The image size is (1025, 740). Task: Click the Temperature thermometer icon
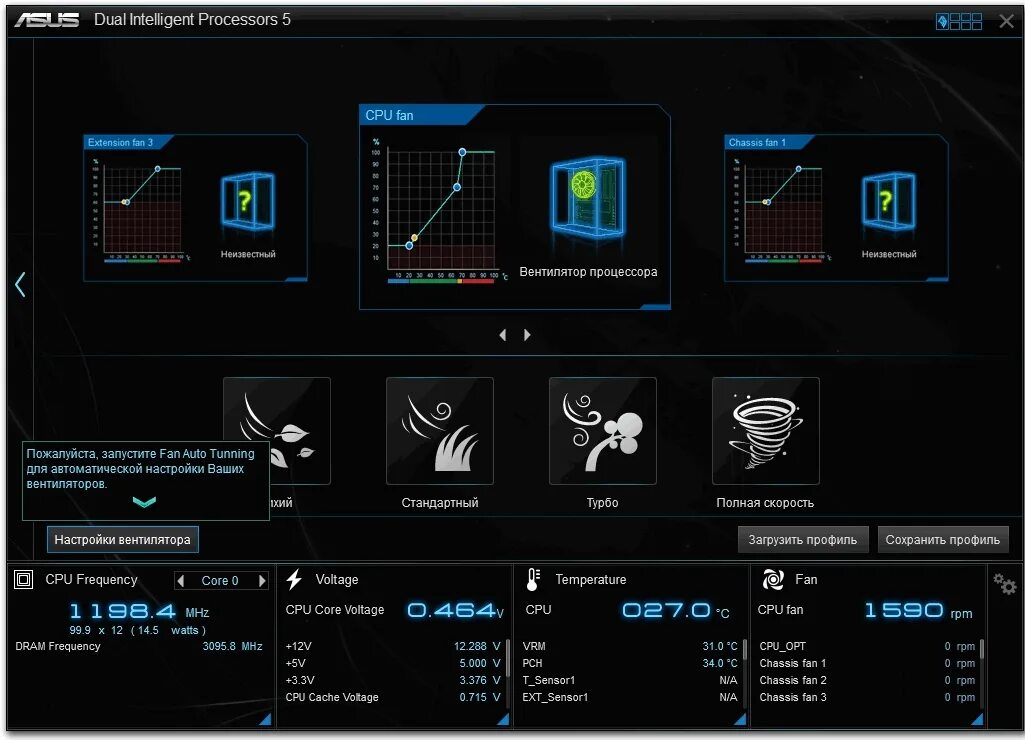tap(533, 579)
